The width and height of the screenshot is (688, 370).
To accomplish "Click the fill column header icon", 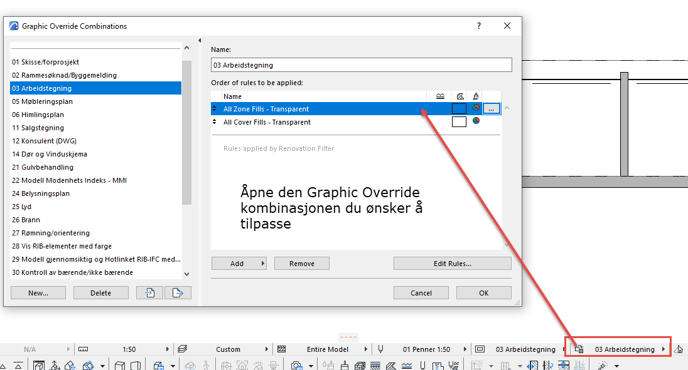I will point(460,96).
